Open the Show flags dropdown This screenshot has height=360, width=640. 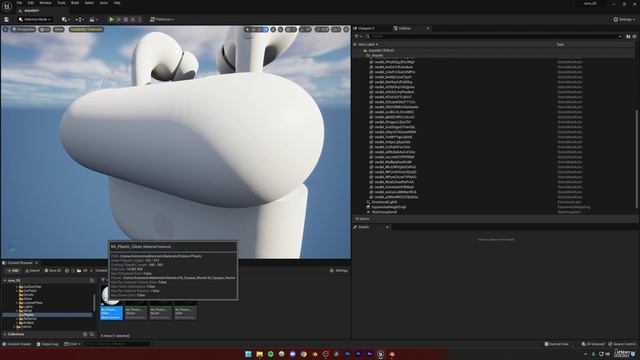pos(59,29)
